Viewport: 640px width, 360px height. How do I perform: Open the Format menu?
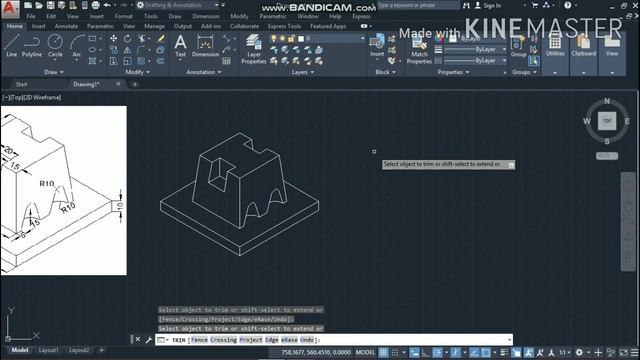tap(124, 16)
